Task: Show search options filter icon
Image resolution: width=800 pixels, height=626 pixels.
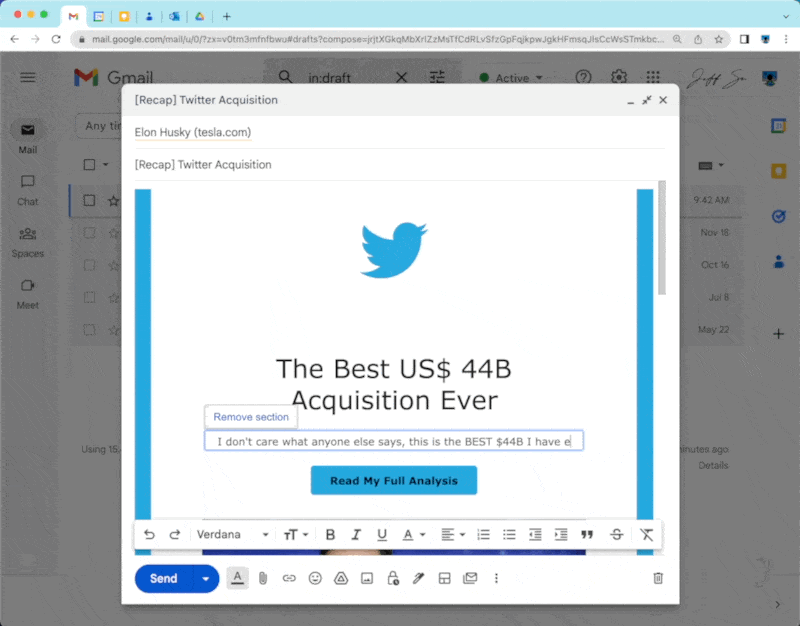Action: (x=437, y=77)
